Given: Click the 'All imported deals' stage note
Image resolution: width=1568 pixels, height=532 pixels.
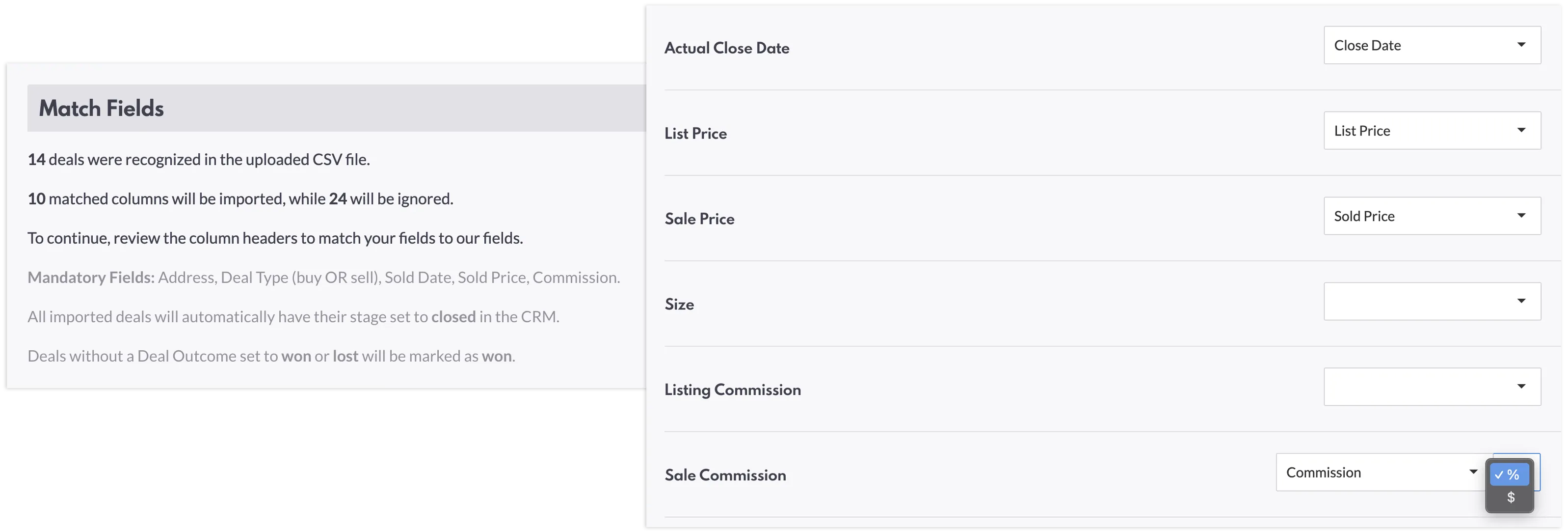Looking at the screenshot, I should [293, 317].
